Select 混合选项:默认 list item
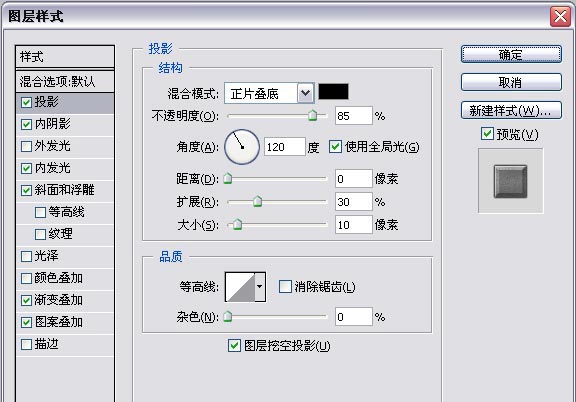The width and height of the screenshot is (576, 402). pos(65,81)
